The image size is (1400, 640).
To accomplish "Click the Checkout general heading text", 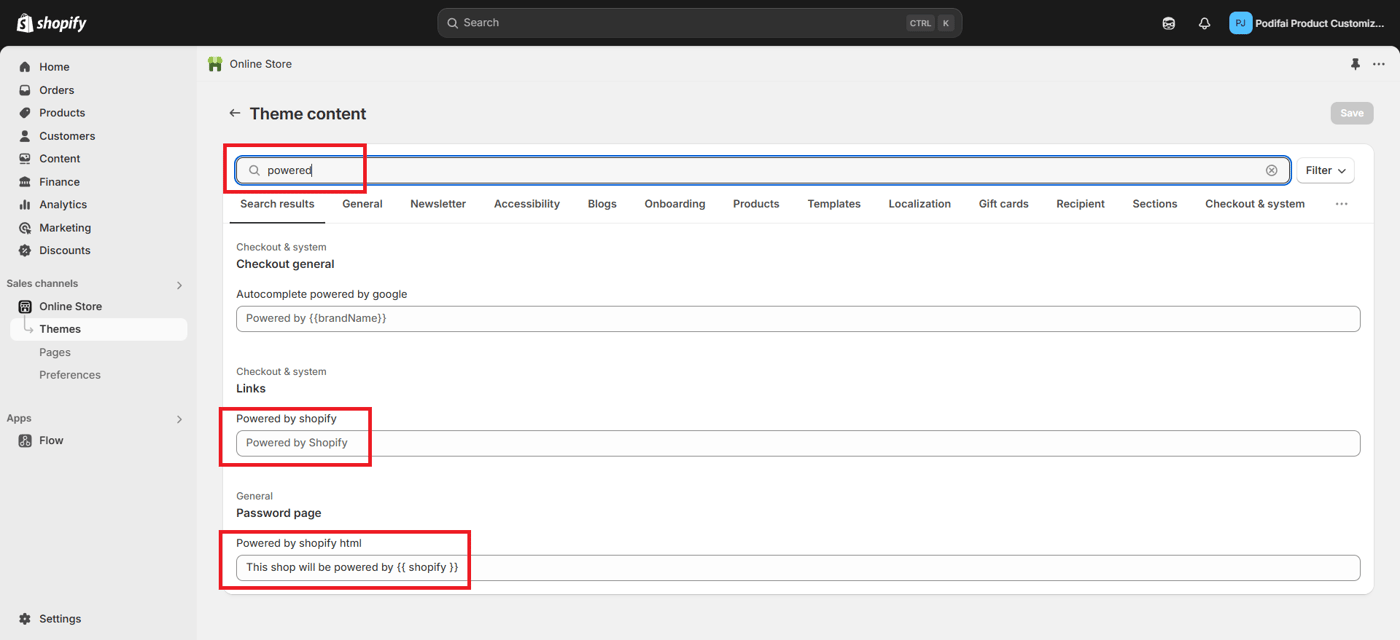I will [x=285, y=265].
